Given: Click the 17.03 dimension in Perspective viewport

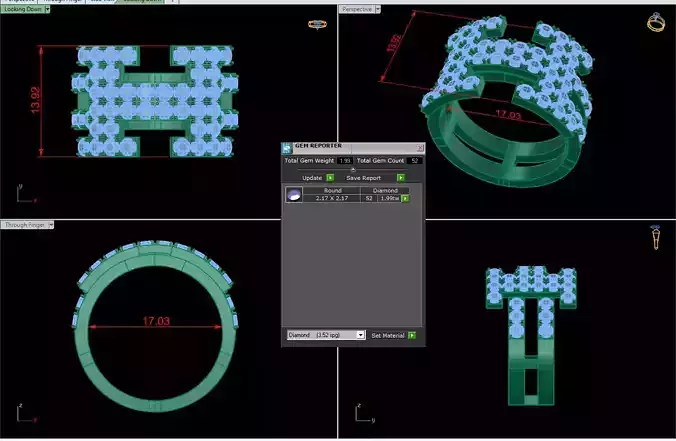Looking at the screenshot, I should (508, 115).
